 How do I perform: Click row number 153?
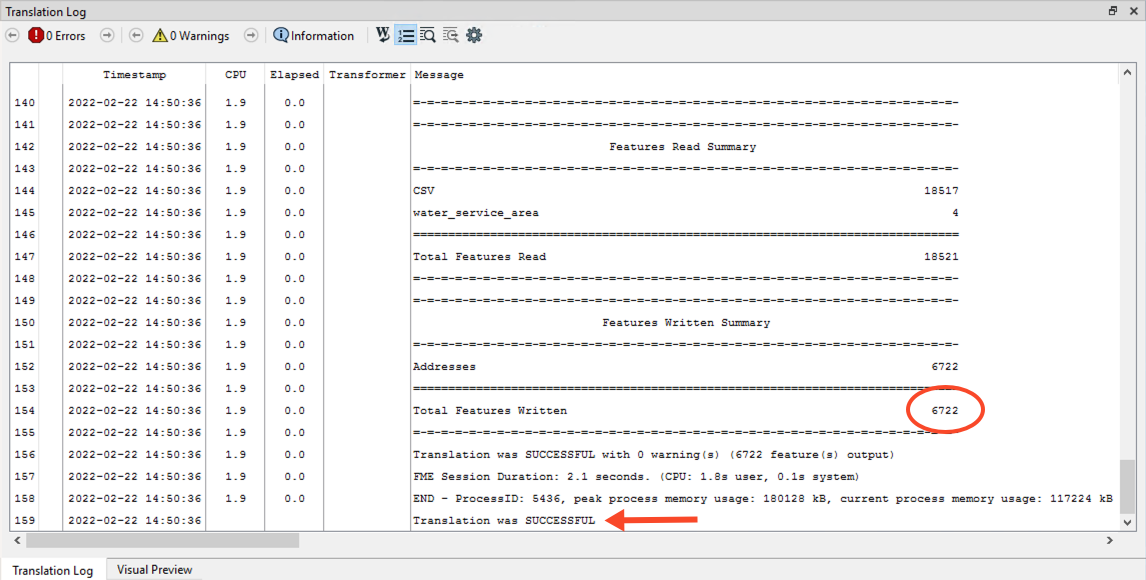[24, 388]
